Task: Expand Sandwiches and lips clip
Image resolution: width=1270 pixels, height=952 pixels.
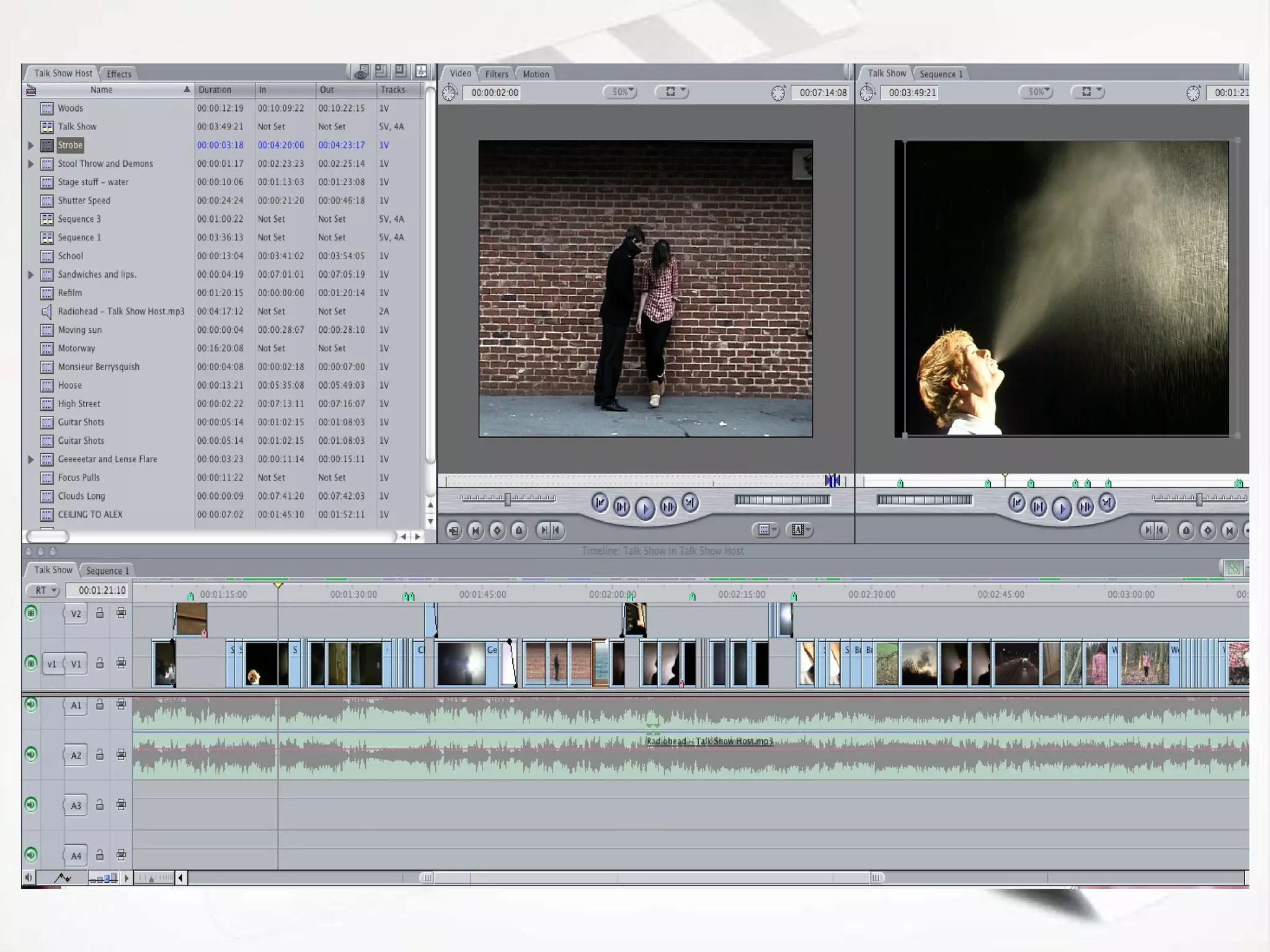Action: [x=30, y=275]
